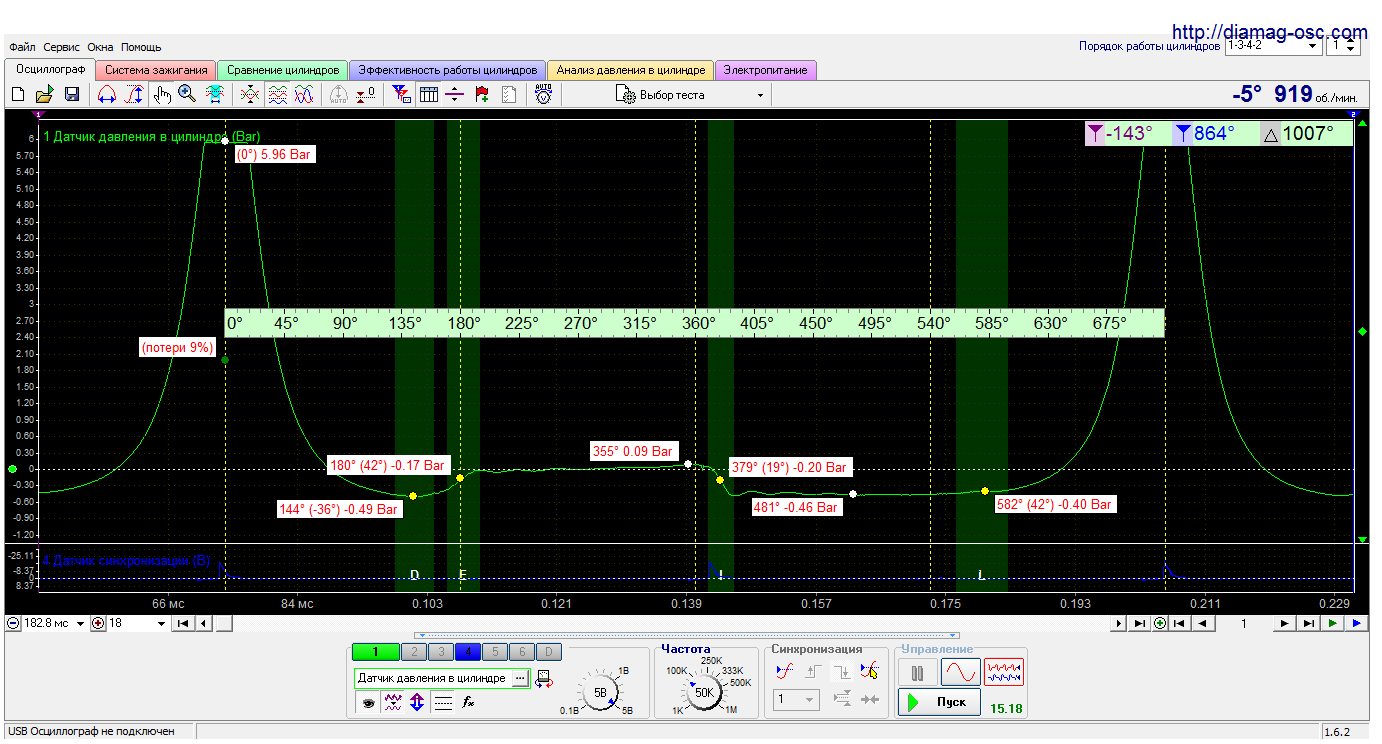Open the Файл menu
Viewport: 1382px width, 744px height.
coord(22,47)
